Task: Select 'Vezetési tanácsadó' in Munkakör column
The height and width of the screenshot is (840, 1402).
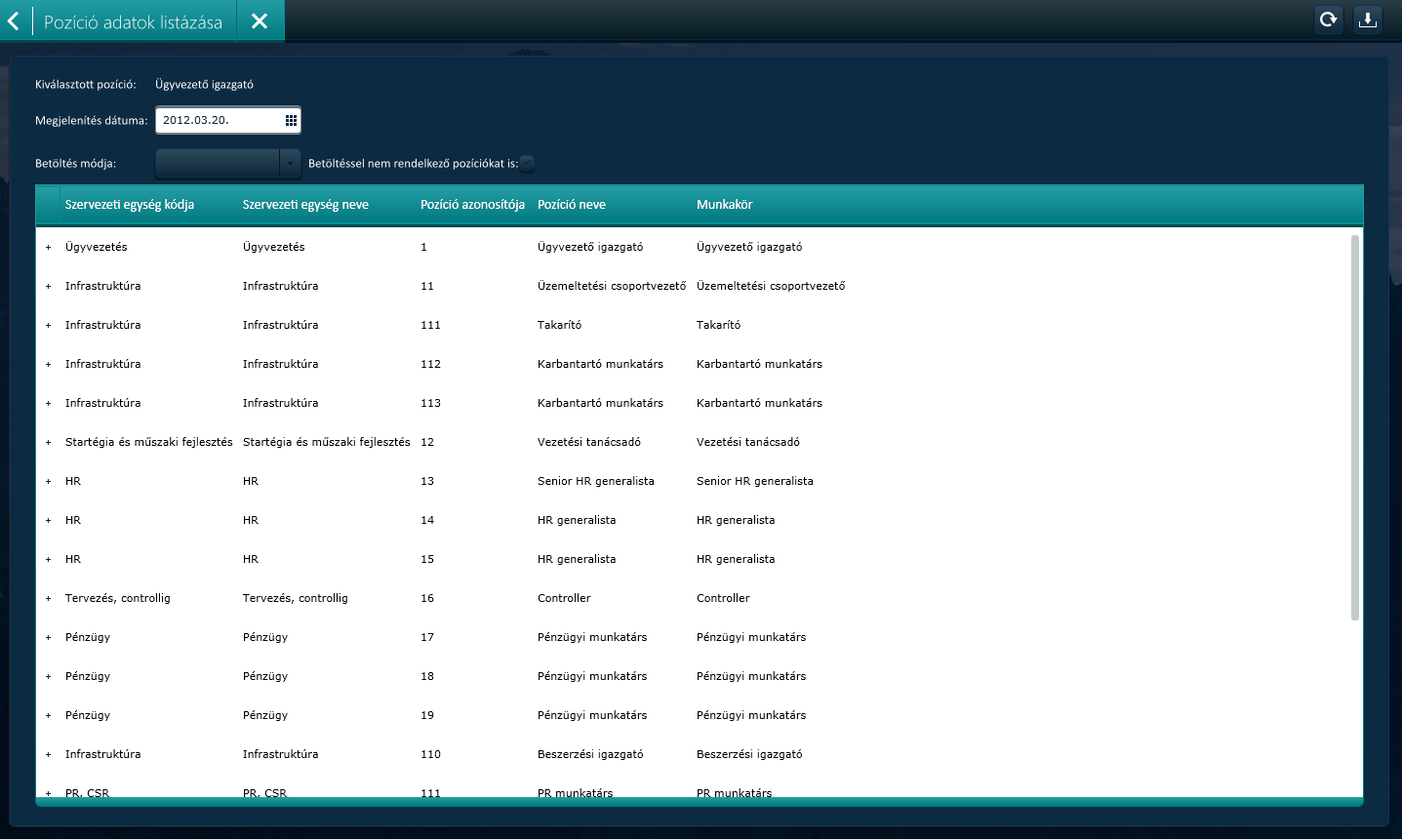Action: 748,442
